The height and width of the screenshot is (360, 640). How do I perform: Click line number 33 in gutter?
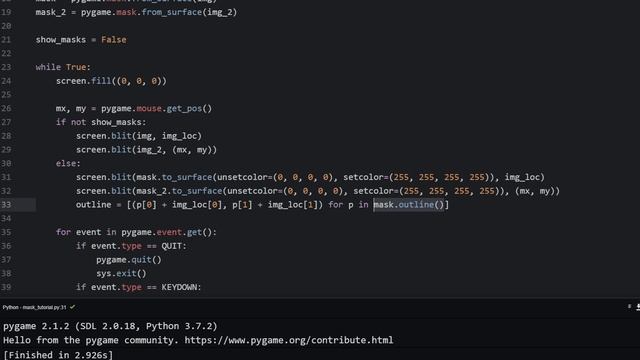coord(6,204)
